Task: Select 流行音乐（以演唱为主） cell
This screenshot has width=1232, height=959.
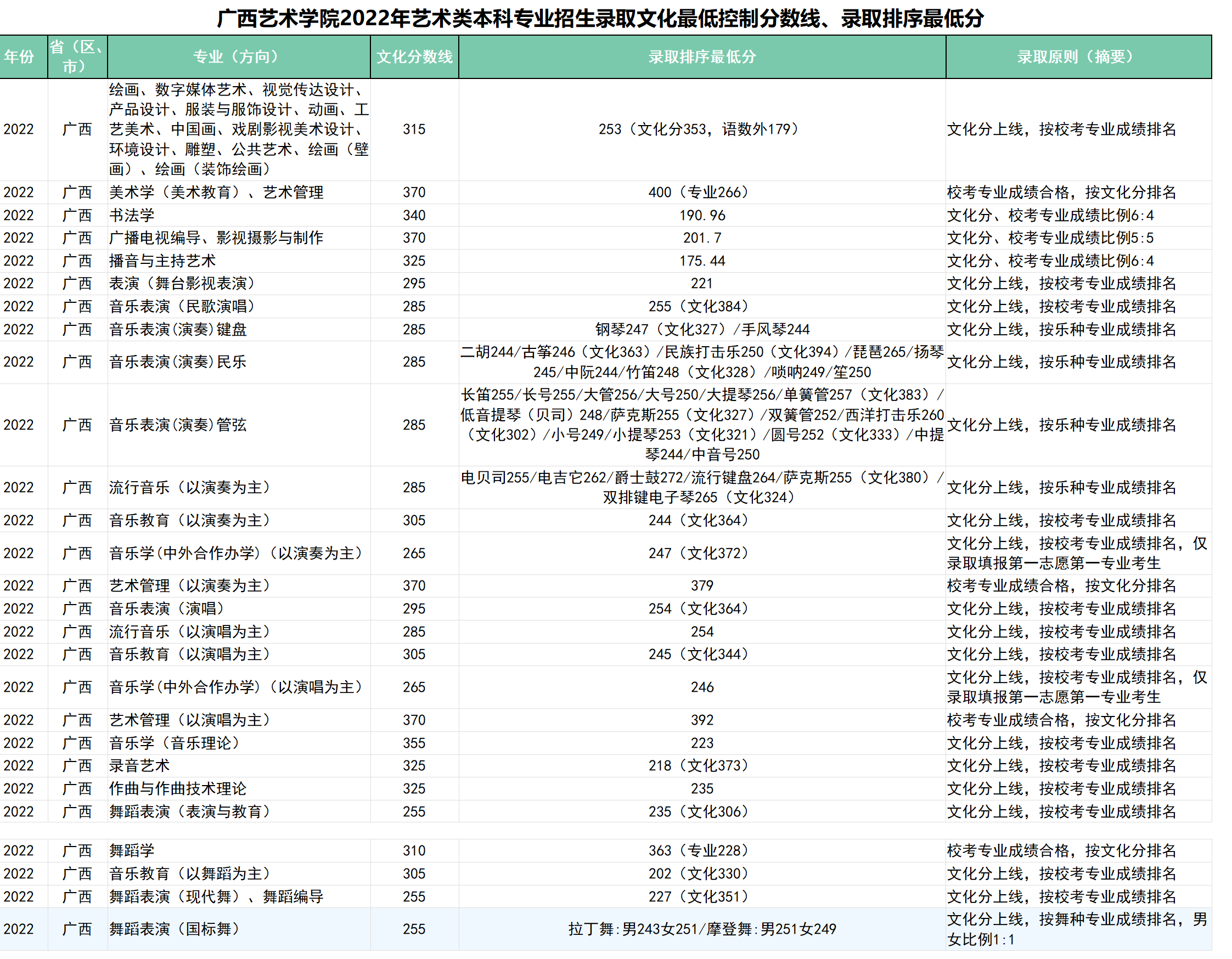Action: click(x=239, y=632)
